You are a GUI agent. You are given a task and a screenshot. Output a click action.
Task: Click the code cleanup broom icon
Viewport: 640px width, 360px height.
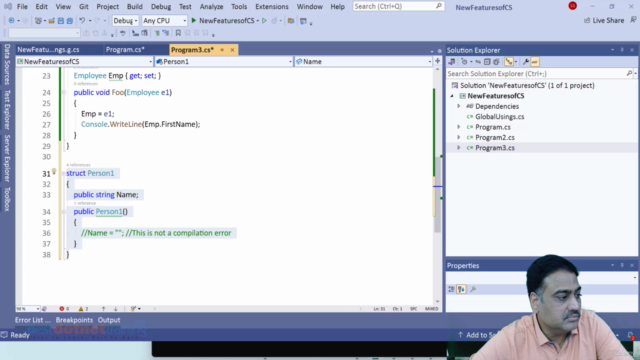tap(133, 309)
